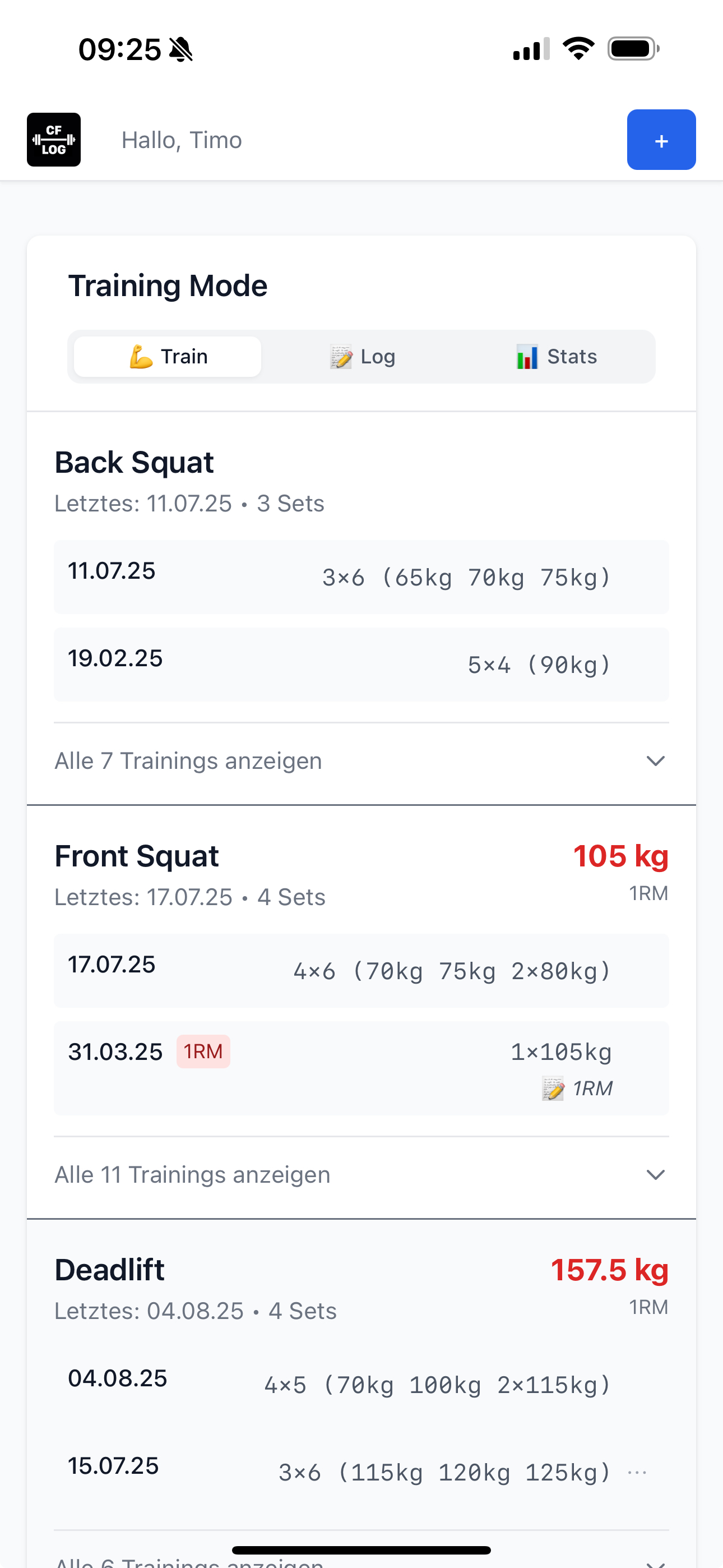Click the CF LOG app logo
Screen dimensions: 723x1568
[x=54, y=140]
